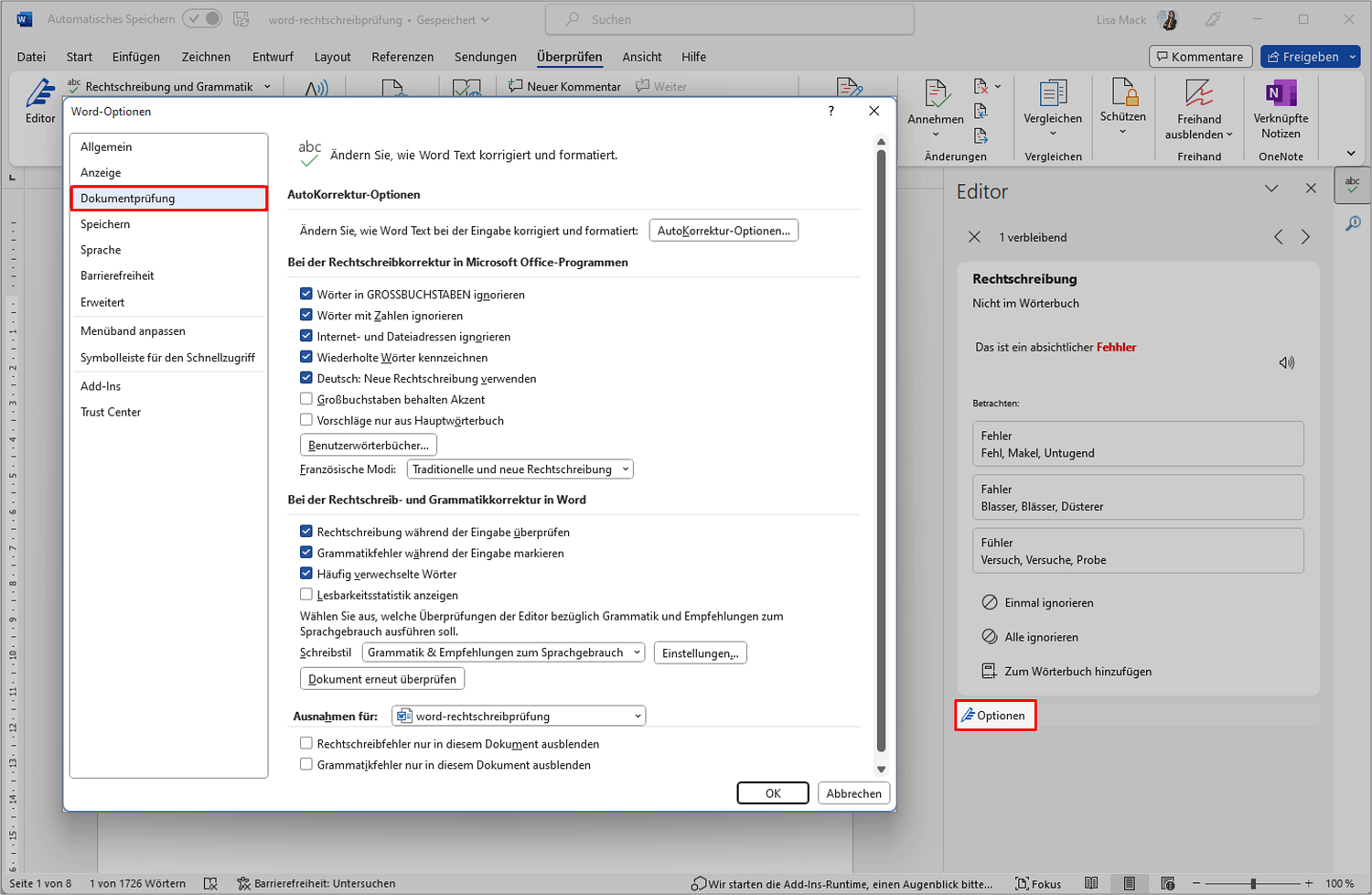The height and width of the screenshot is (895, 1372).
Task: Click the reject change icon in Änderungen group
Action: [x=981, y=87]
